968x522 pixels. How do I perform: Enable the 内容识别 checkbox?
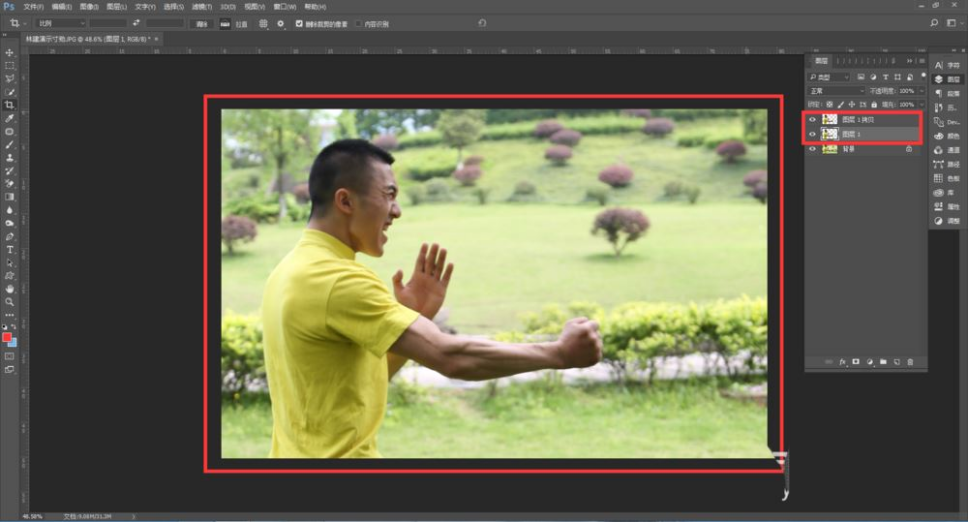(359, 23)
